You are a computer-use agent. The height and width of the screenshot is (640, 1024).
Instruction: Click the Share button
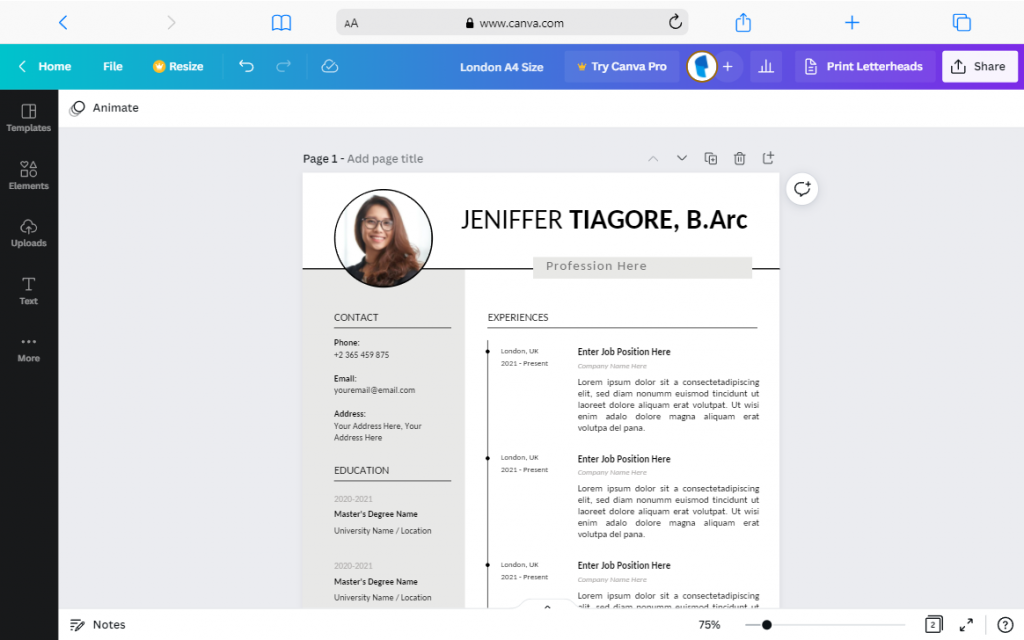[x=979, y=66]
